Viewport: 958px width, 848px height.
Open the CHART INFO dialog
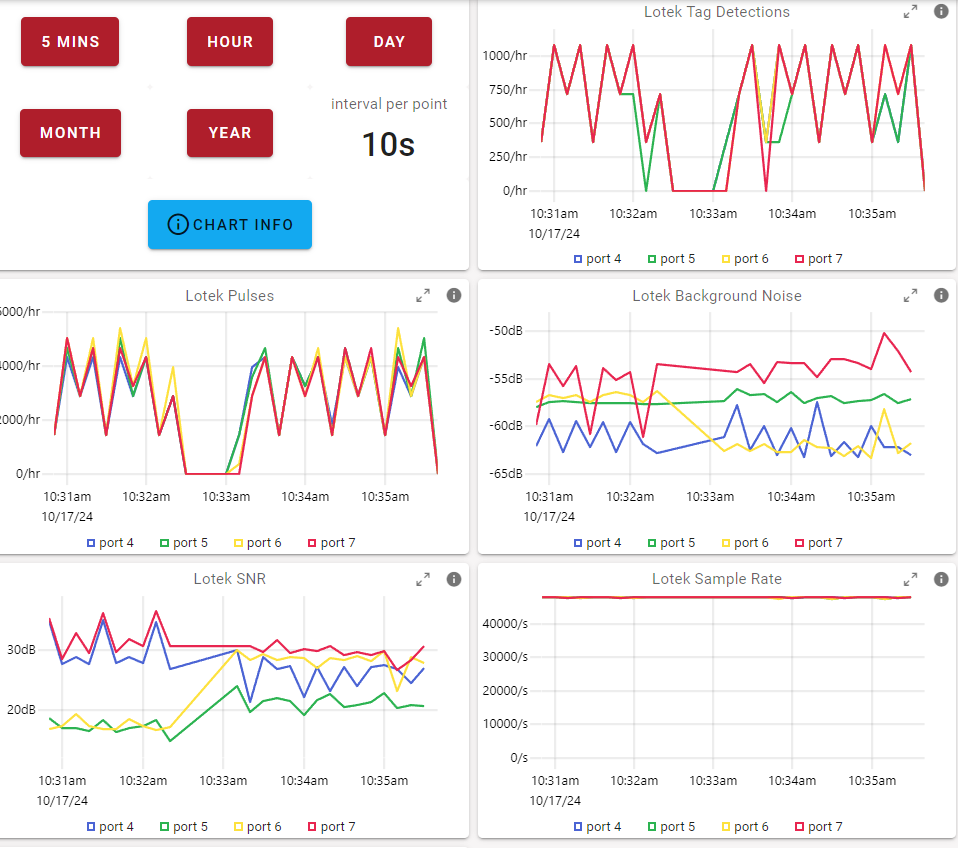click(x=230, y=224)
